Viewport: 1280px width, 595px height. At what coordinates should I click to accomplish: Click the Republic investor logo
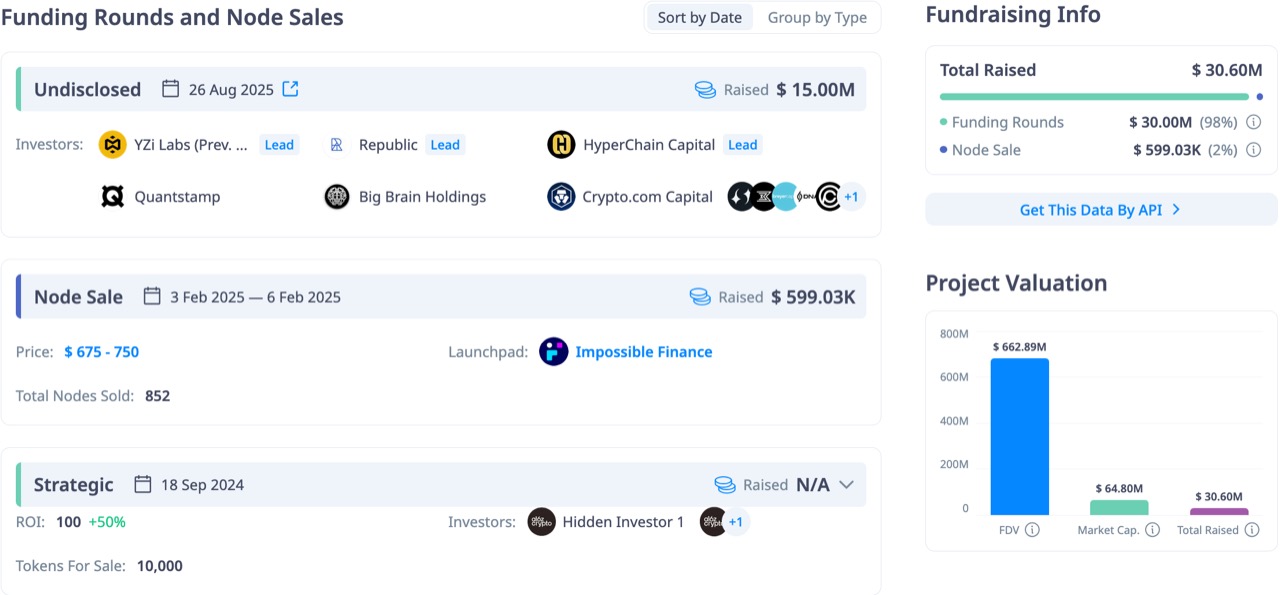tap(337, 145)
